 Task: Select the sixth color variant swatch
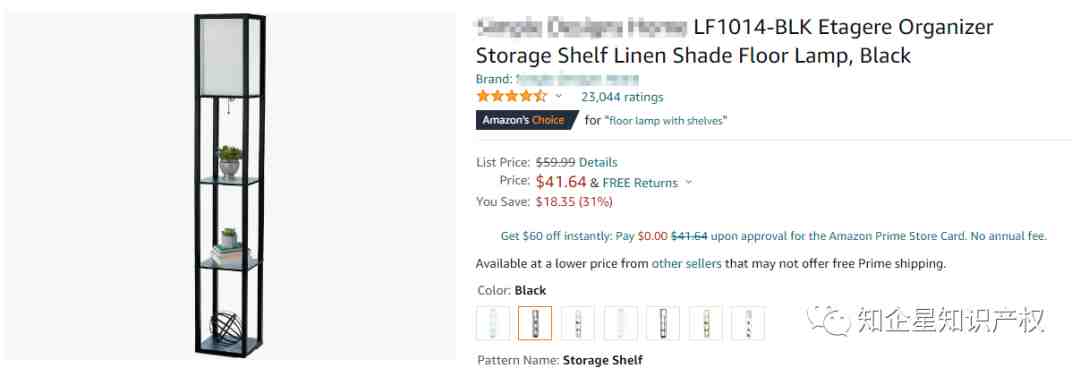click(705, 323)
